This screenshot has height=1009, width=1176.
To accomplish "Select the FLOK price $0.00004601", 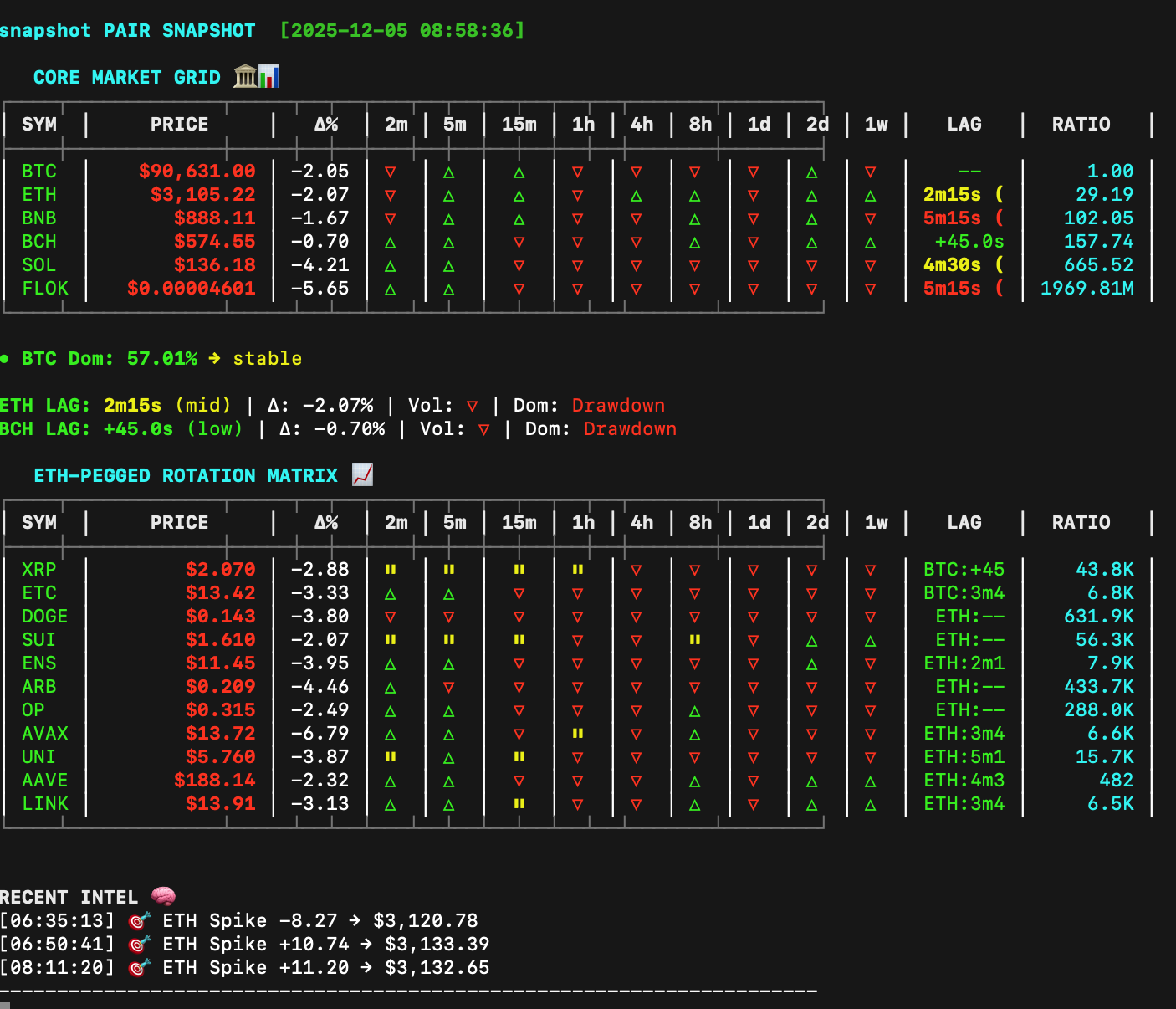I will pyautogui.click(x=192, y=288).
